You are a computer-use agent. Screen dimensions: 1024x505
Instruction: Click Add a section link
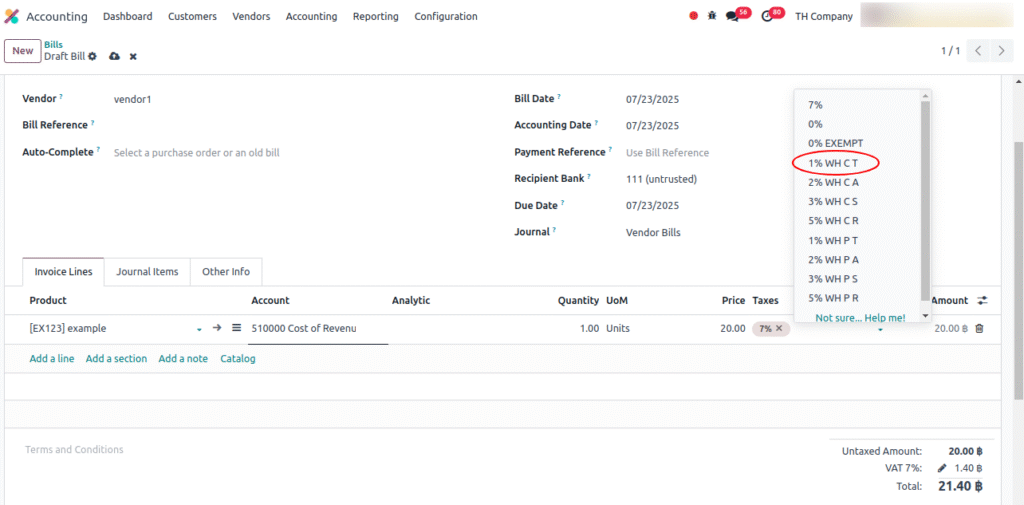(116, 359)
